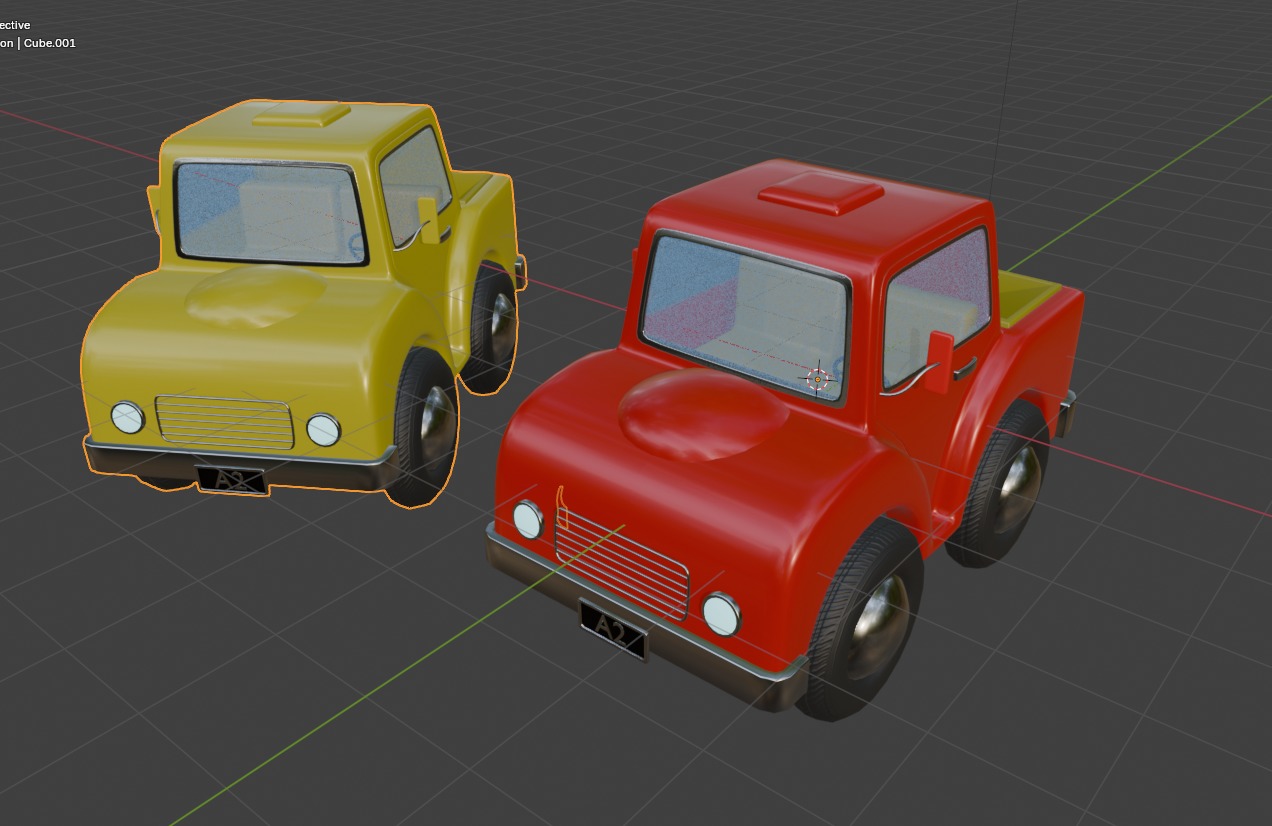Click the Cube.001 object name overlay text
This screenshot has width=1272, height=826.
50,43
